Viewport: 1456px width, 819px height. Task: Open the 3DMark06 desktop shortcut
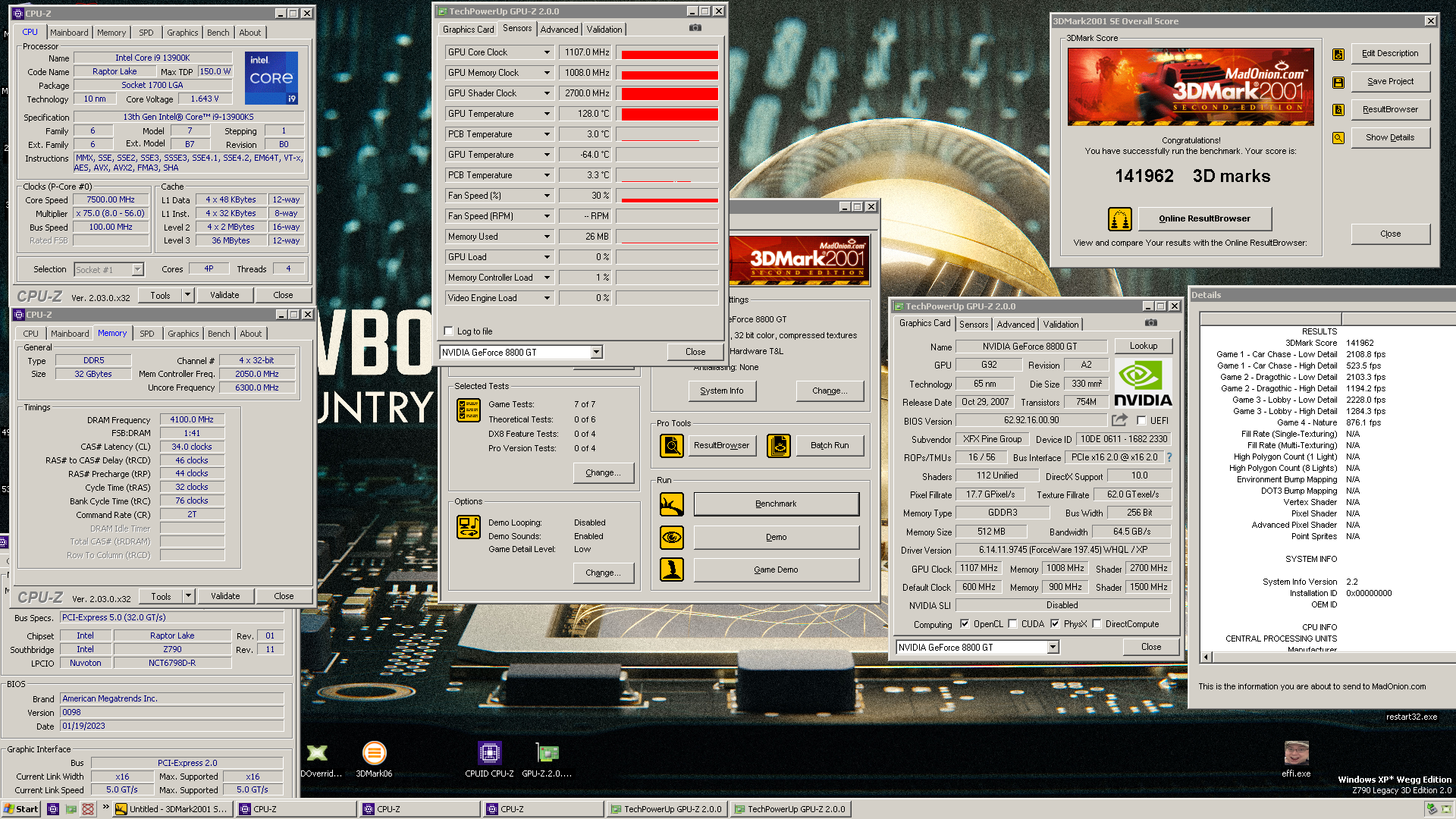[374, 758]
